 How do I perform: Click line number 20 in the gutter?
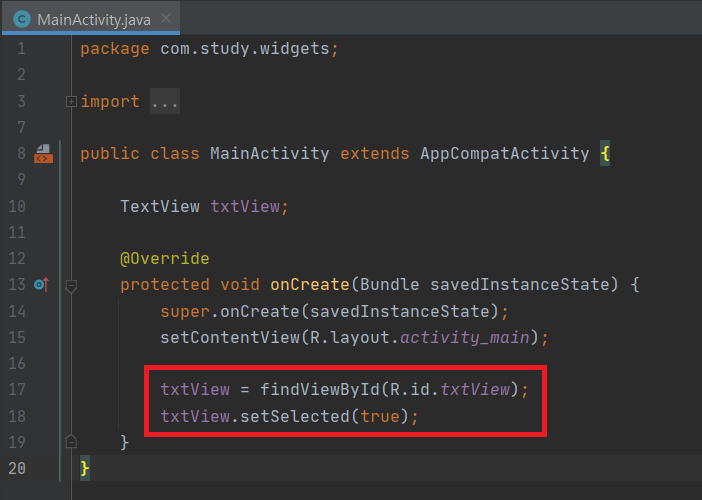click(17, 468)
